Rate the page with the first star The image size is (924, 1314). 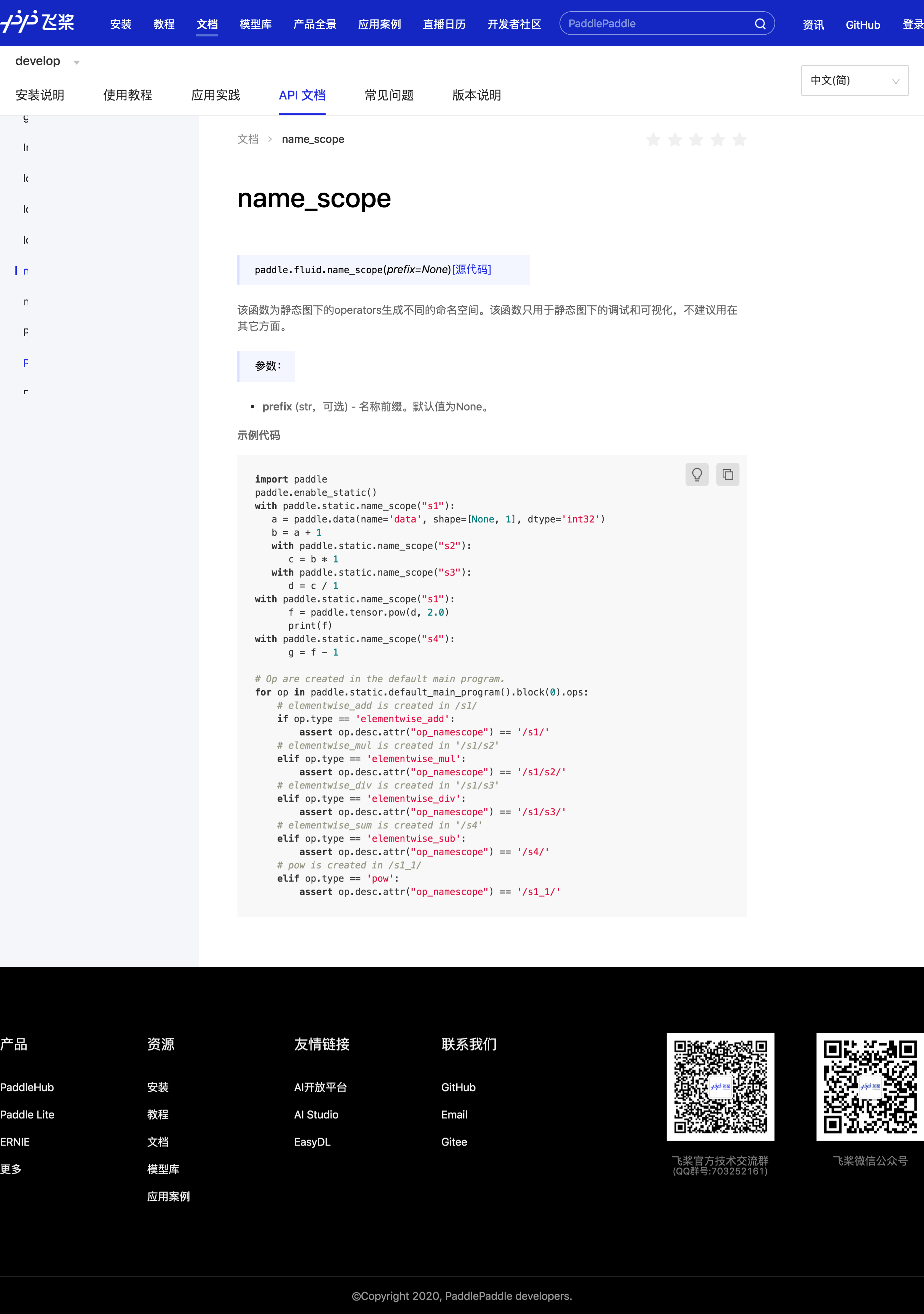(x=653, y=140)
